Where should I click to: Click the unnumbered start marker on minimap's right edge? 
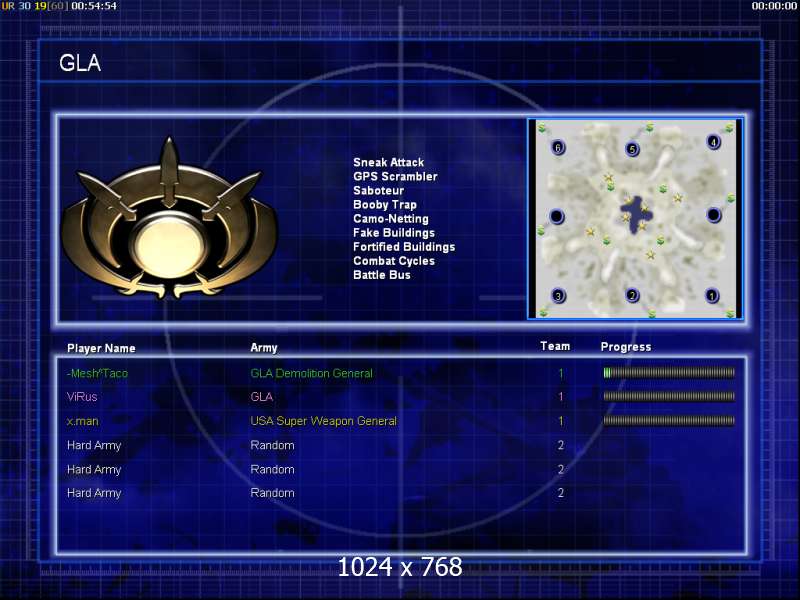click(713, 215)
